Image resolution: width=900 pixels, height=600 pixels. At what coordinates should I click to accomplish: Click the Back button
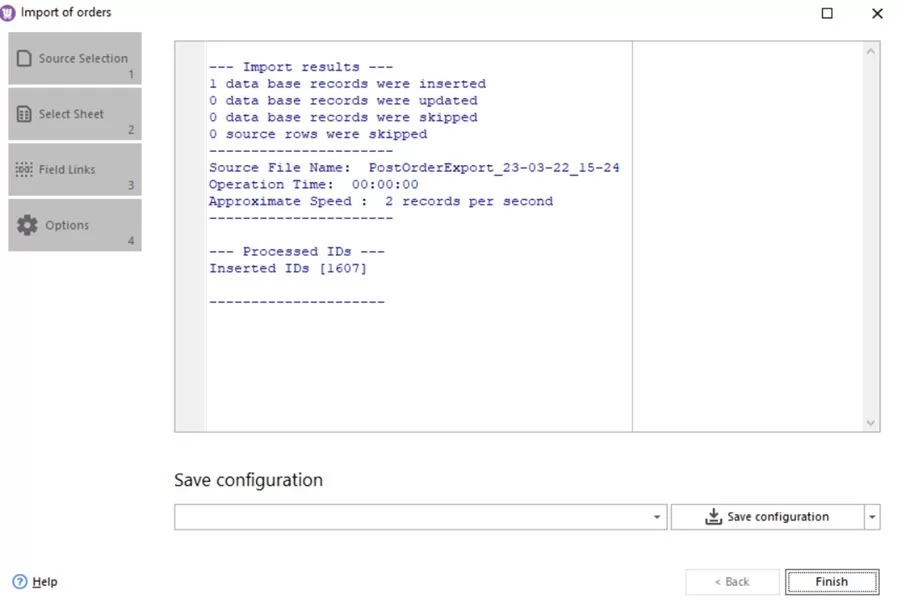pos(732,581)
